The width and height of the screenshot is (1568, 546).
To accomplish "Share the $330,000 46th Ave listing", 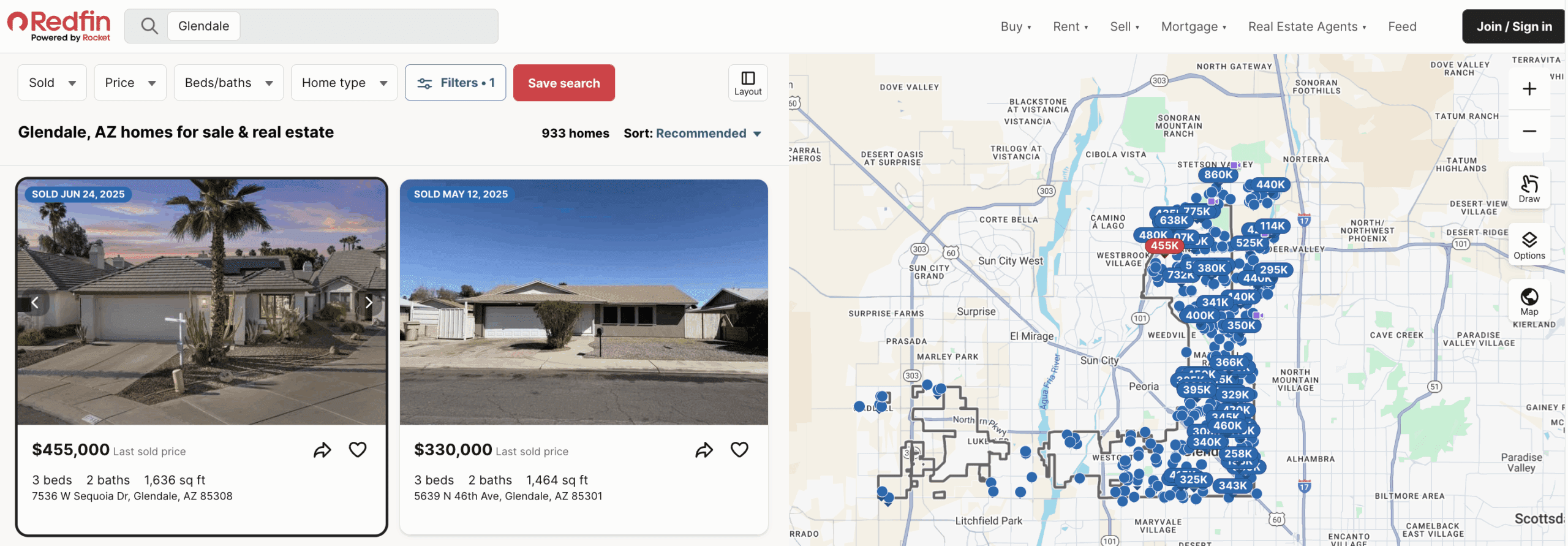I will point(704,450).
